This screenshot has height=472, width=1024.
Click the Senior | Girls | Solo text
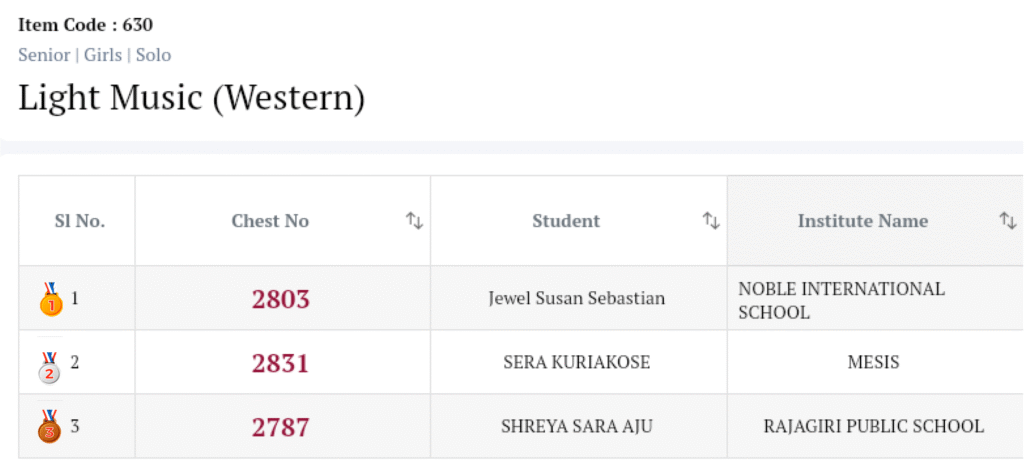(x=94, y=55)
